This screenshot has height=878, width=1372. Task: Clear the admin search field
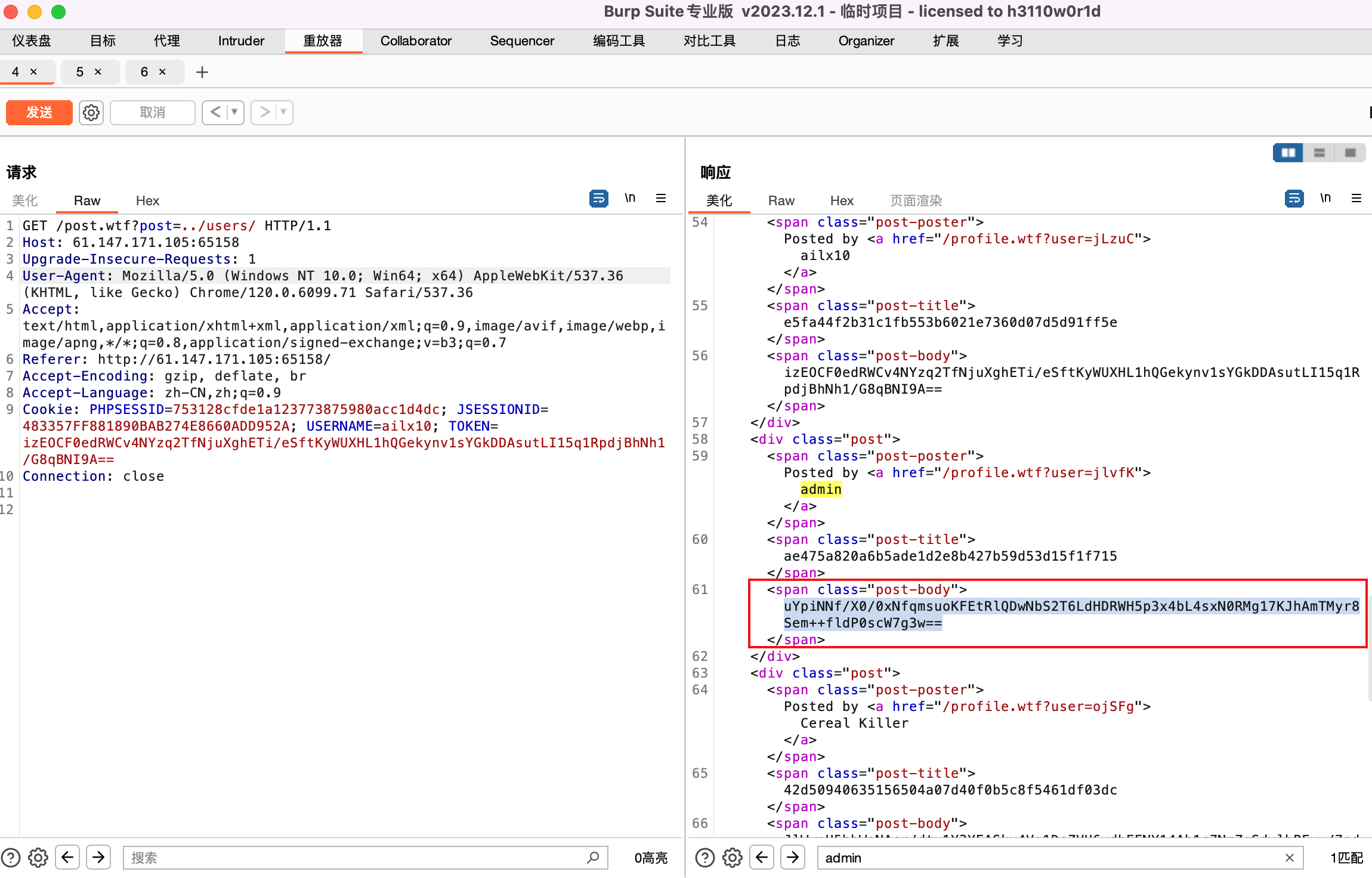click(1290, 858)
